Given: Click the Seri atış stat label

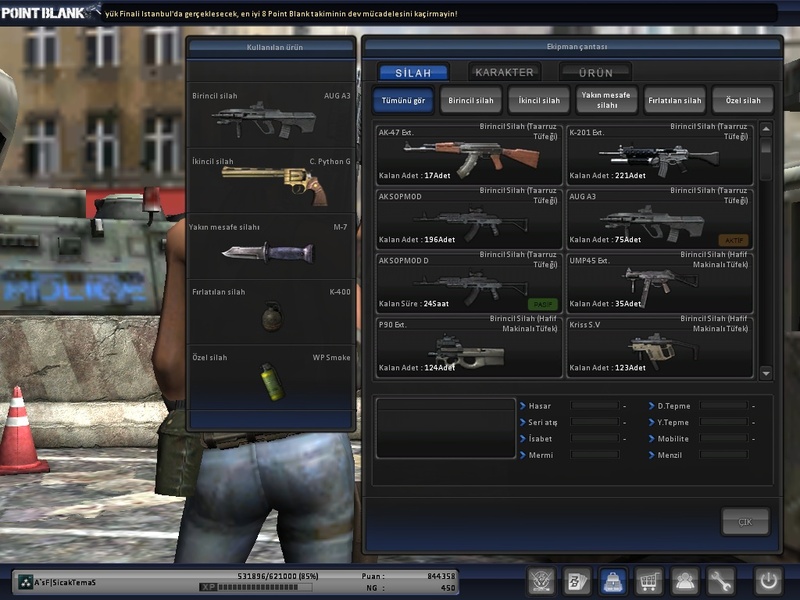Looking at the screenshot, I should click(x=542, y=422).
